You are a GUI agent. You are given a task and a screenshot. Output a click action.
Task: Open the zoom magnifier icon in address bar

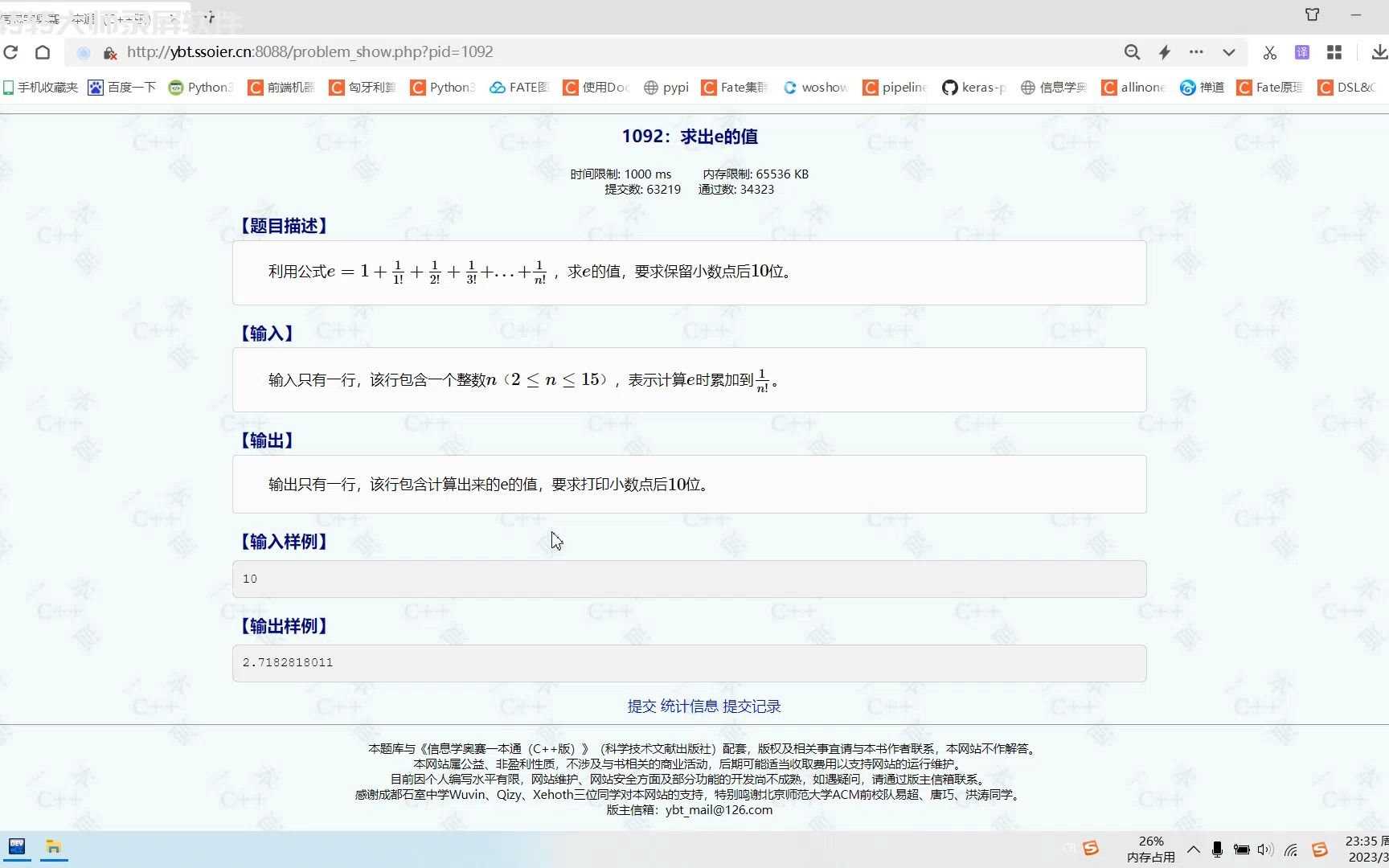click(1132, 52)
